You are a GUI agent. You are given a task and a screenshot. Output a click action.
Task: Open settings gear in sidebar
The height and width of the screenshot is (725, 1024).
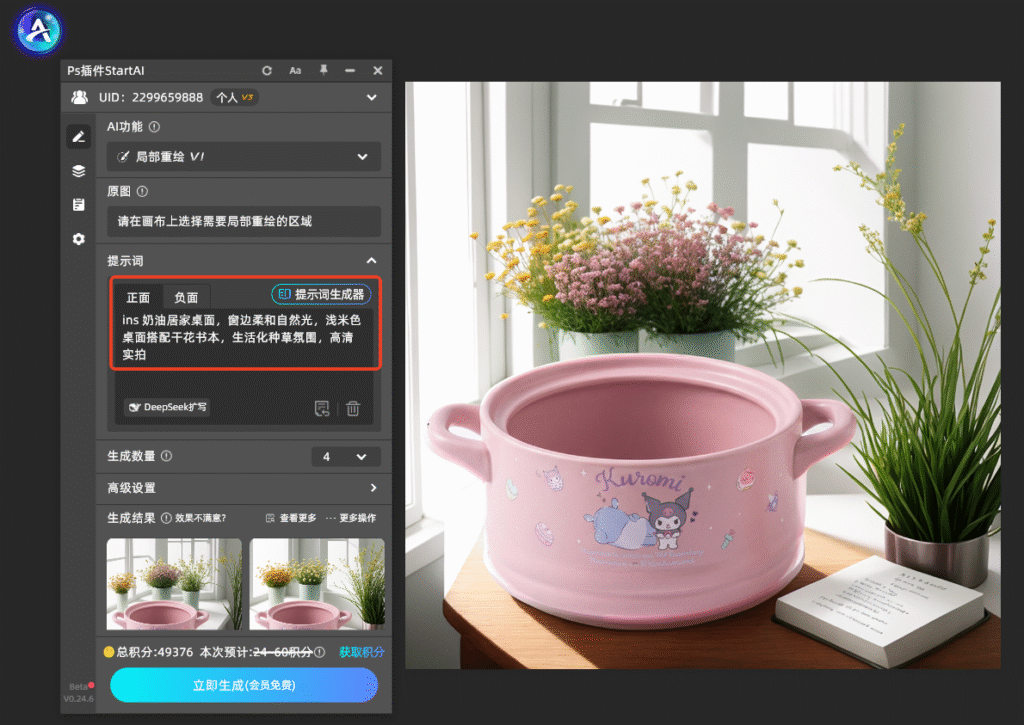coord(78,239)
